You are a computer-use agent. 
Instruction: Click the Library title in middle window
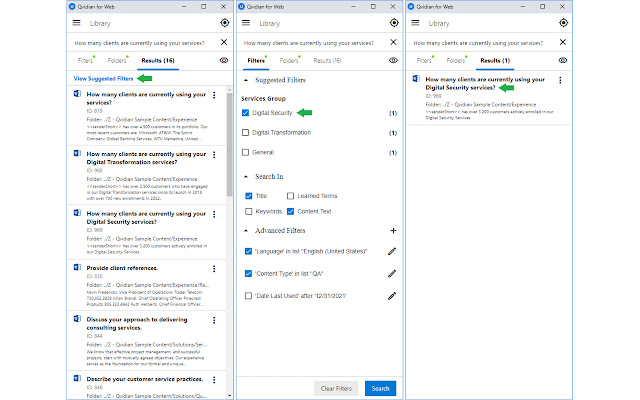pos(270,24)
